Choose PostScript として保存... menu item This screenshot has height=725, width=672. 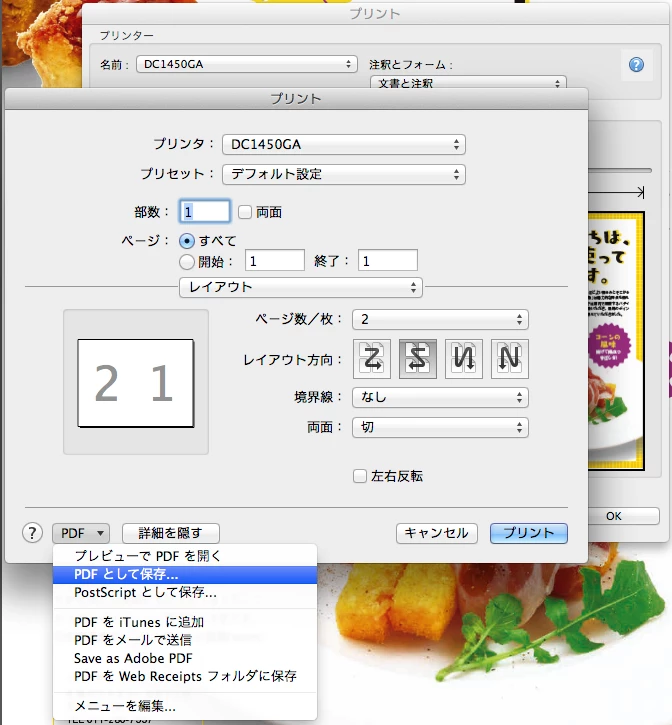(185, 592)
